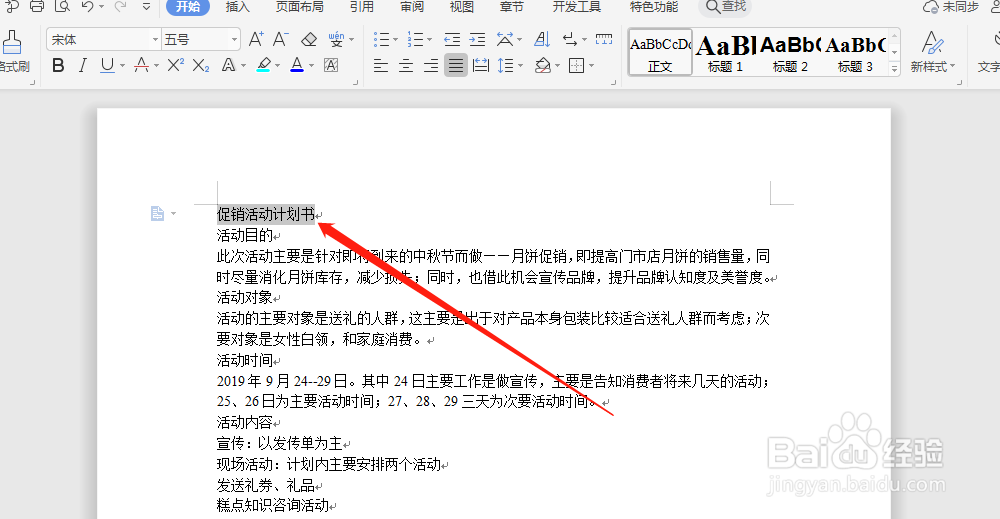
Task: Click the document navigation icon left of title
Action: tap(157, 214)
